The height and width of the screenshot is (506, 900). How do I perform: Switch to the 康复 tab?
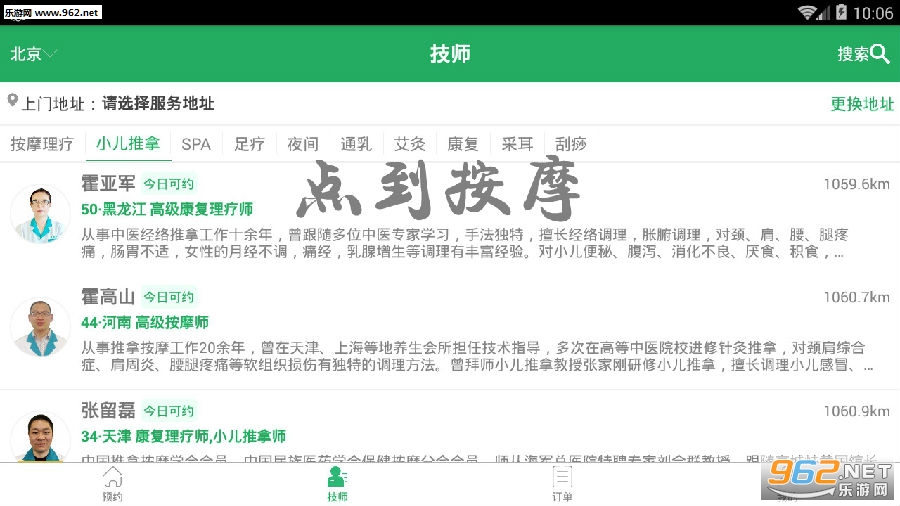tap(463, 144)
